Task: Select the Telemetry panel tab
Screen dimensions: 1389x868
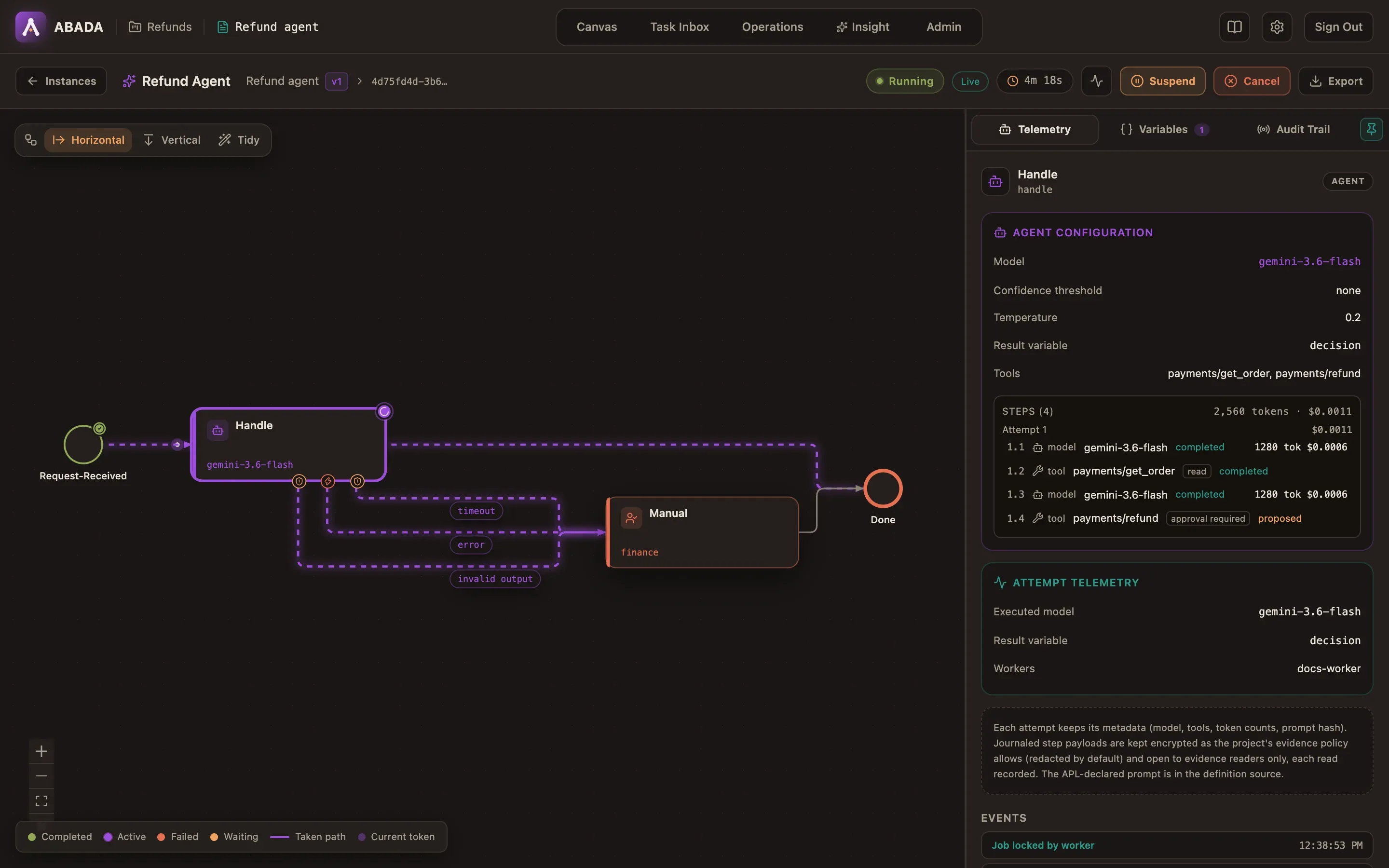Action: tap(1035, 129)
